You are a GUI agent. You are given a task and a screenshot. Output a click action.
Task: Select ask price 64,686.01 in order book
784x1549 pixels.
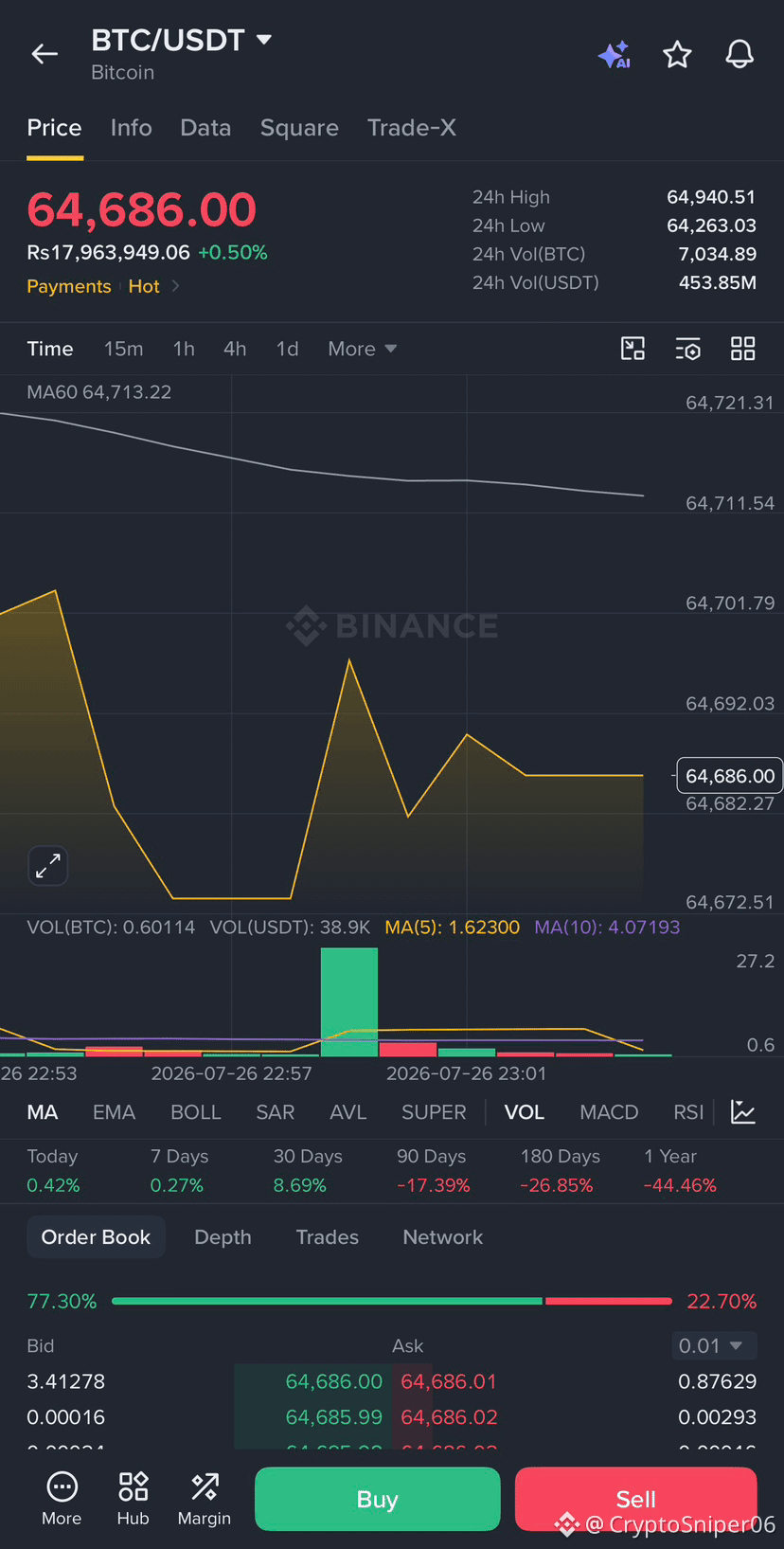pyautogui.click(x=449, y=1381)
